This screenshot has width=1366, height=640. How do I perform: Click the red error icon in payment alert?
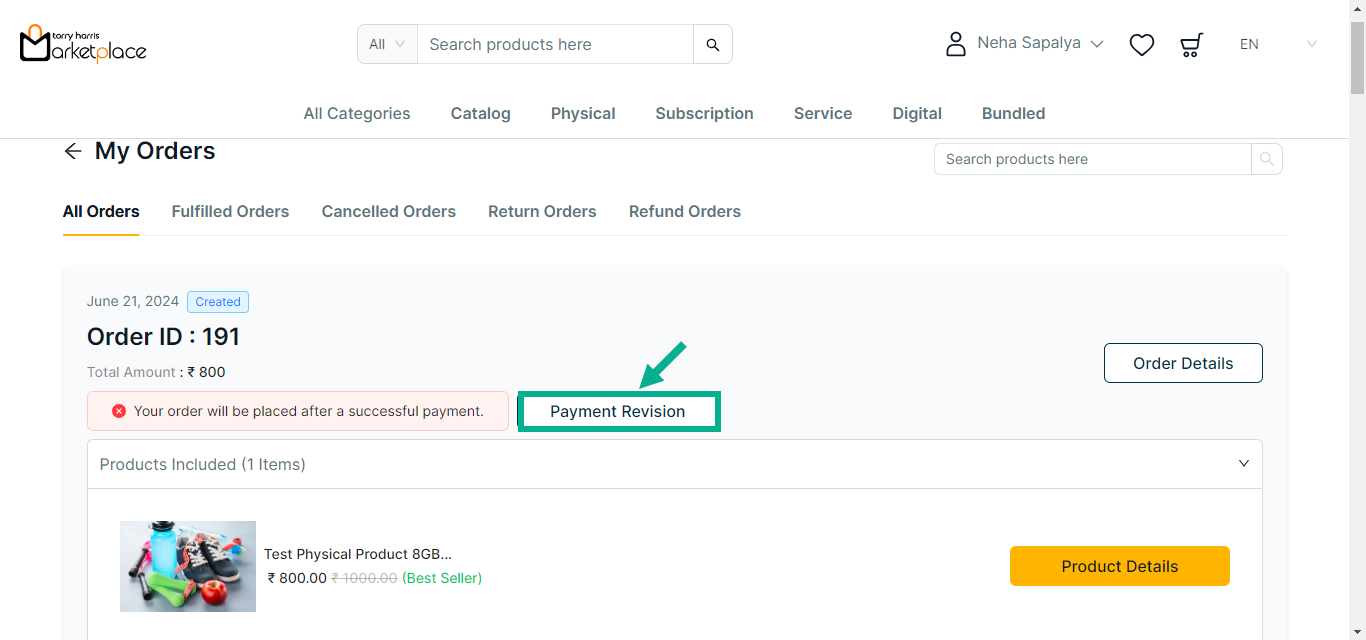(119, 411)
